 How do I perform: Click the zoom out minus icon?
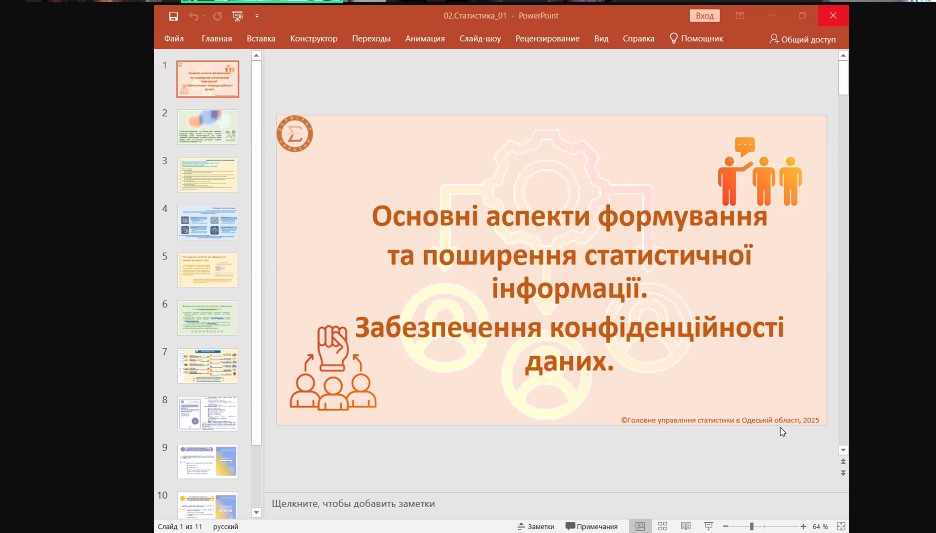pyautogui.click(x=726, y=526)
